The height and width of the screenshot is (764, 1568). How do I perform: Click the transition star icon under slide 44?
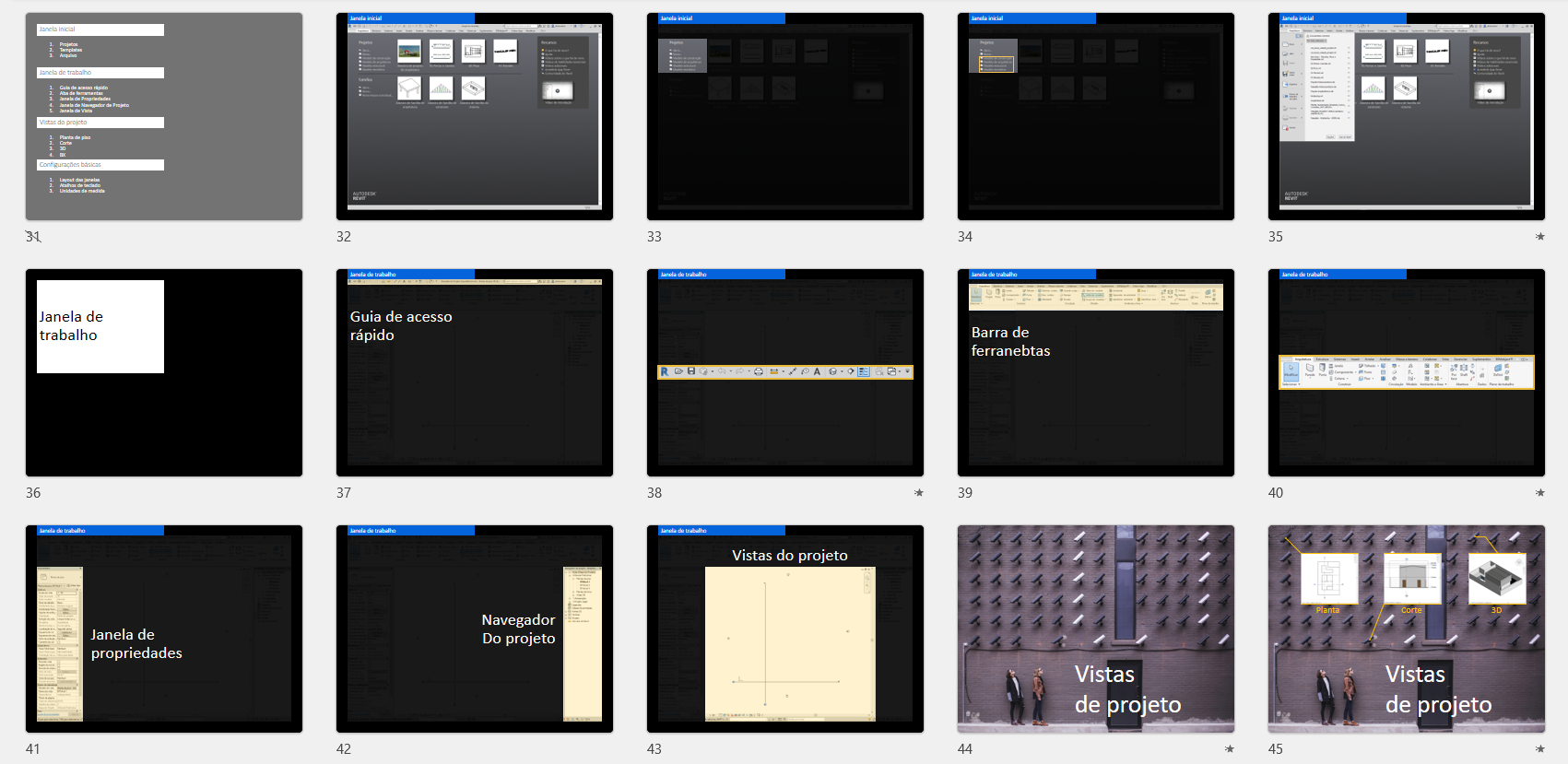tap(1229, 749)
